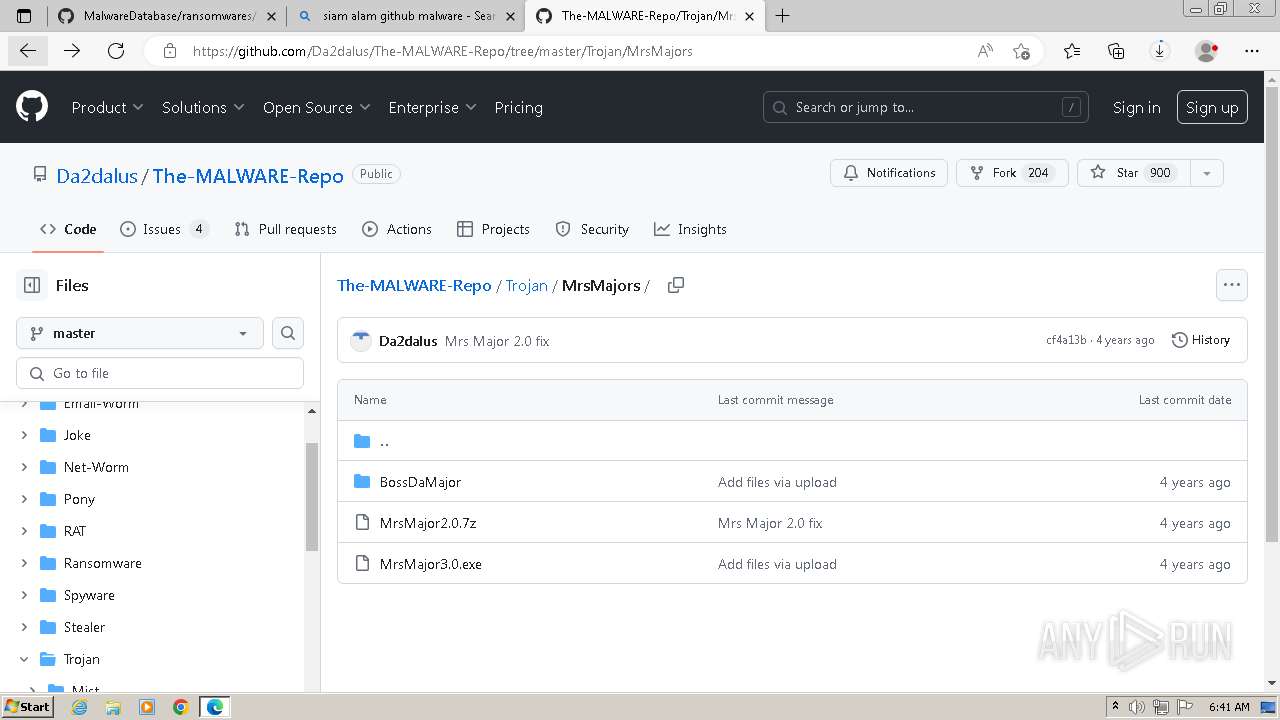Open the Da2dalus owner profile link
The height and width of the screenshot is (720, 1280).
coord(97,175)
